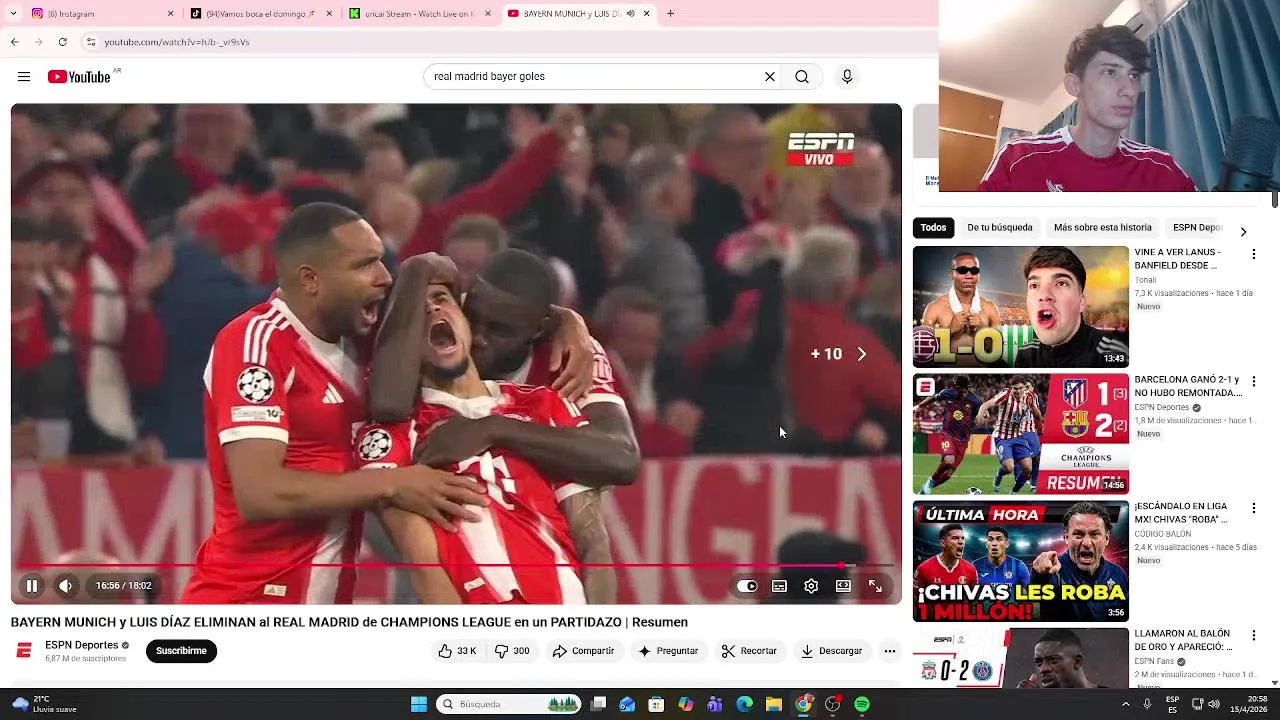
Task: Start voice search with the microphone
Action: 847,77
